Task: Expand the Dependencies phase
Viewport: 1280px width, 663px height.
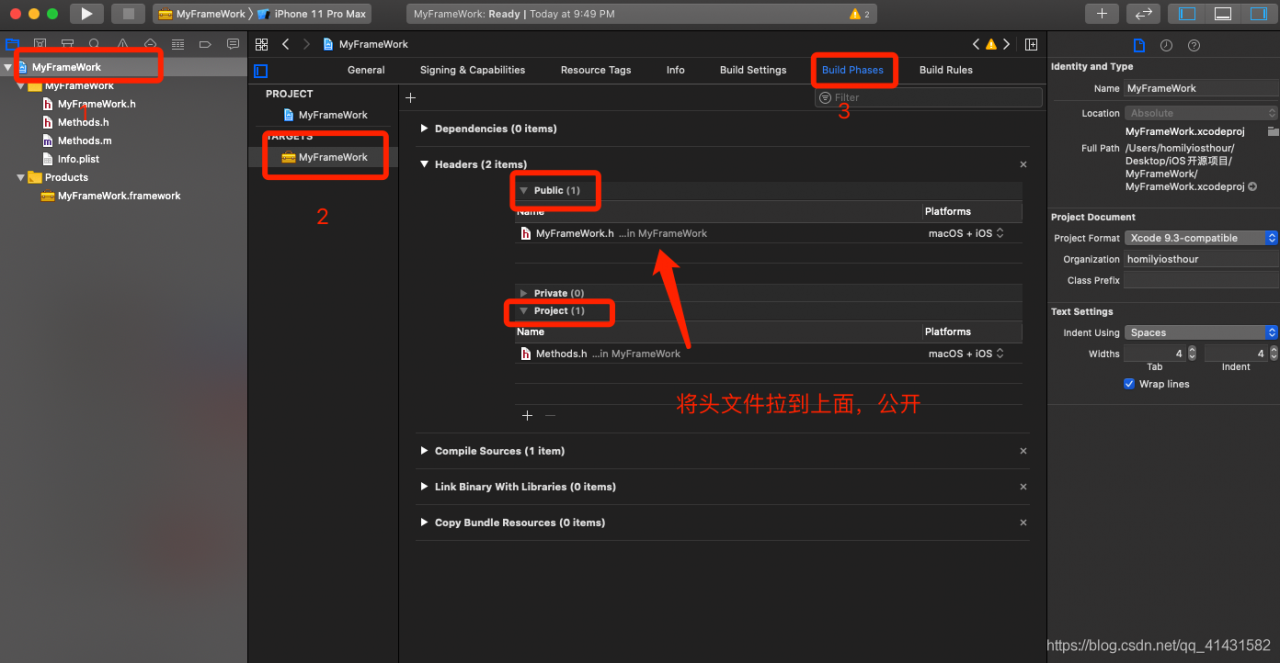Action: point(424,129)
